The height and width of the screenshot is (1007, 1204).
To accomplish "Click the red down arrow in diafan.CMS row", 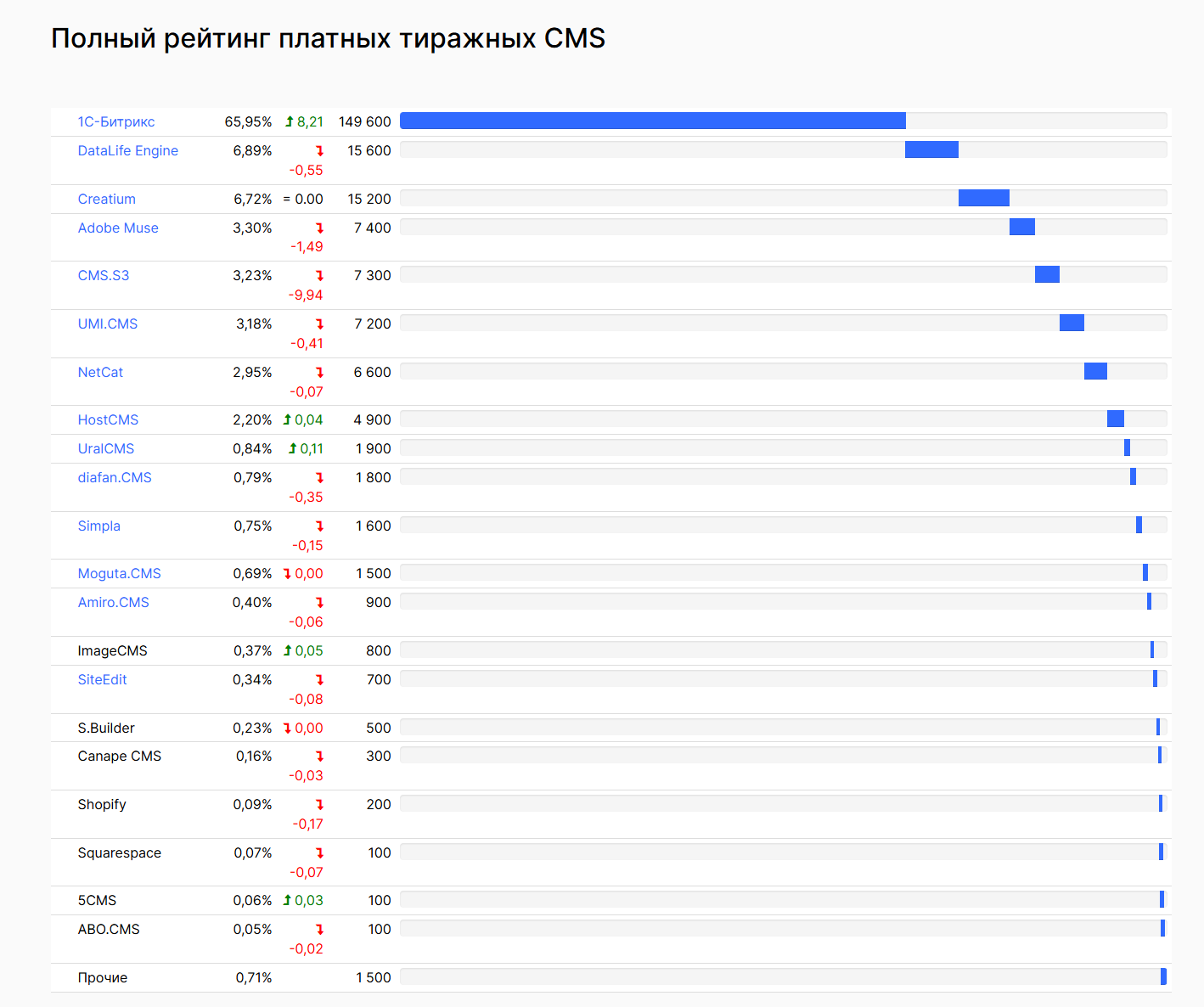I will click(319, 478).
